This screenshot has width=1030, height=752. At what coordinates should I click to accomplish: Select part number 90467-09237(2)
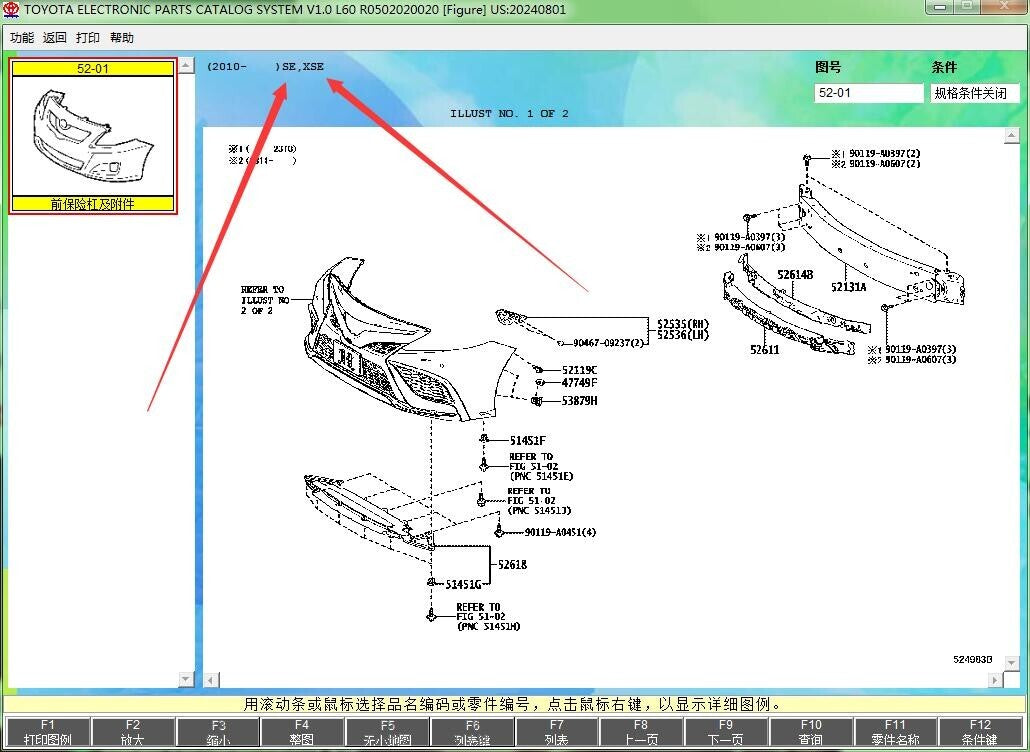tap(608, 342)
